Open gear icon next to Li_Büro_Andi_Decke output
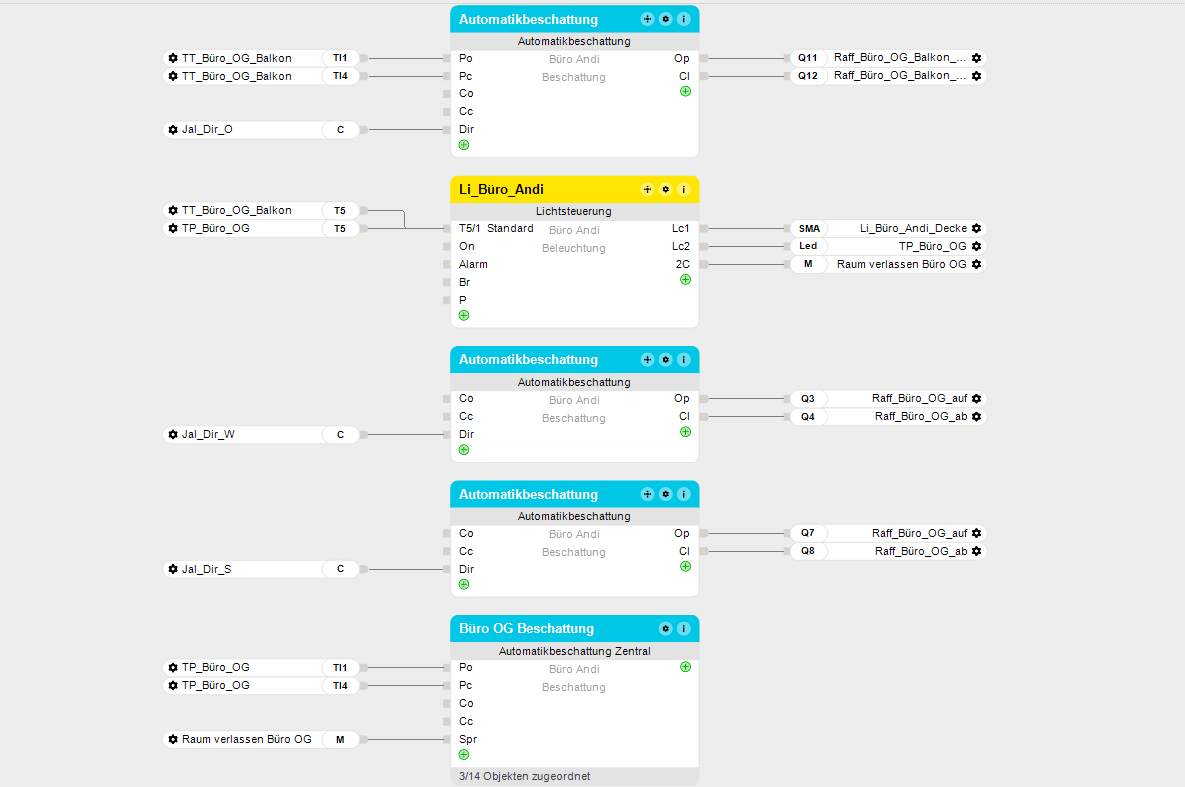This screenshot has height=787, width=1185. 976,228
